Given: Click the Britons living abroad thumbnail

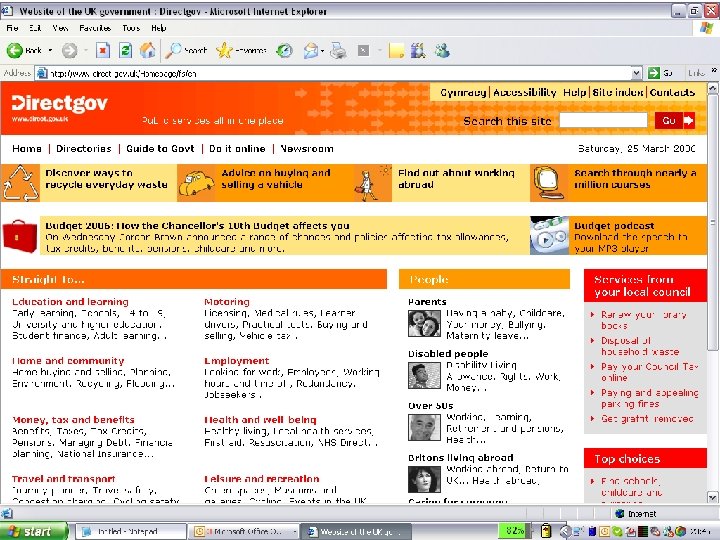Looking at the screenshot, I should [424, 479].
